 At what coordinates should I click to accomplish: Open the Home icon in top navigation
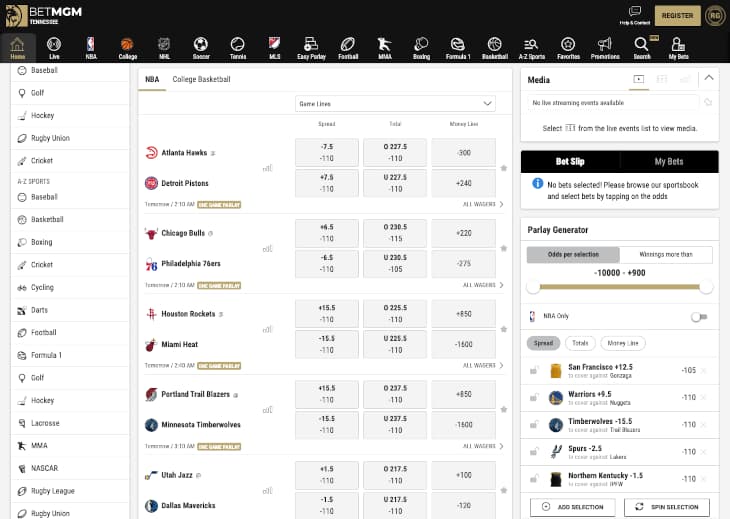[17, 48]
